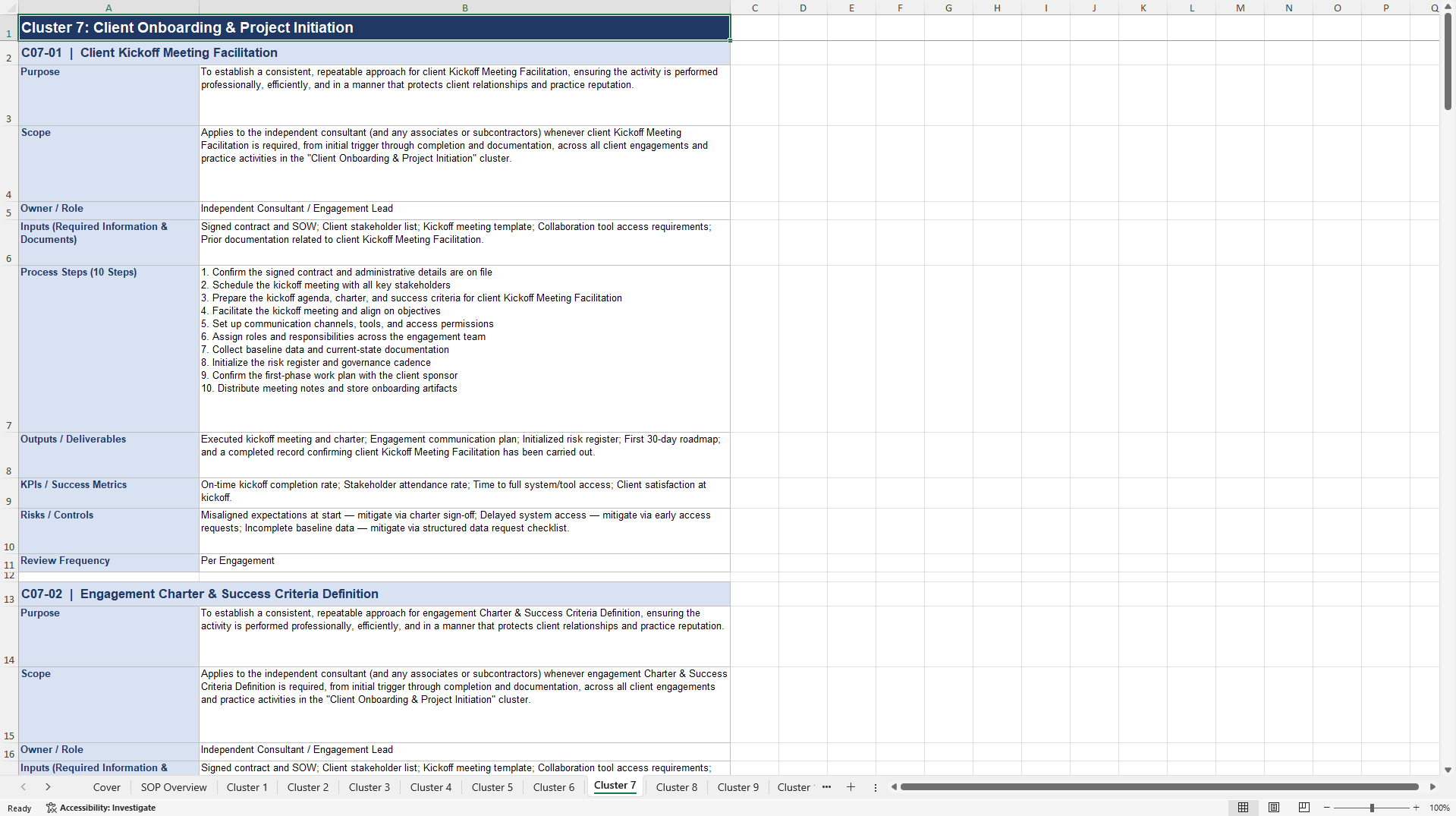The image size is (1456, 816).
Task: Click horizontal scrollbar right arrow
Action: pyautogui.click(x=1432, y=787)
